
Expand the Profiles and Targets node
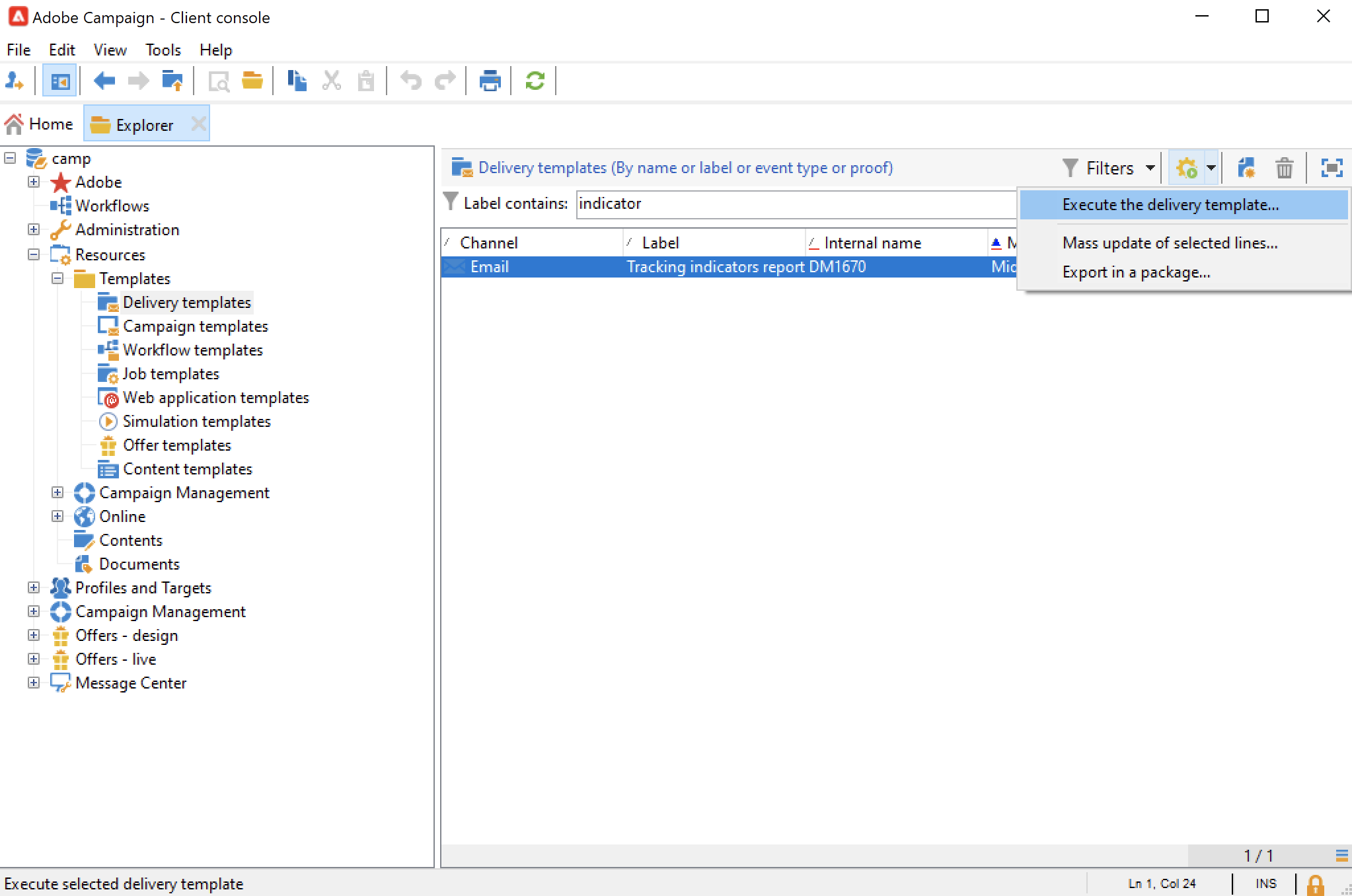coord(34,587)
